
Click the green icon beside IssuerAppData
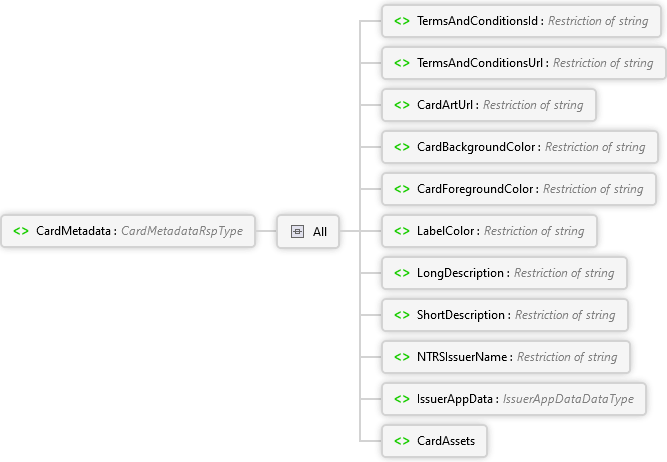pyautogui.click(x=402, y=399)
